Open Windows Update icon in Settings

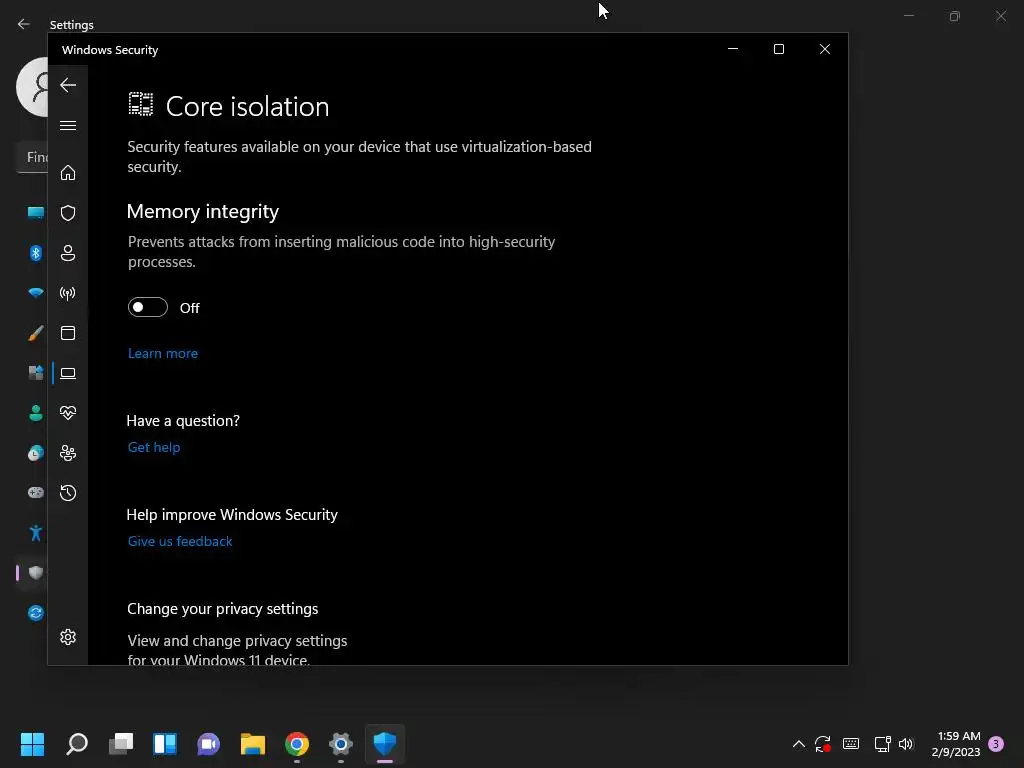pyautogui.click(x=35, y=613)
